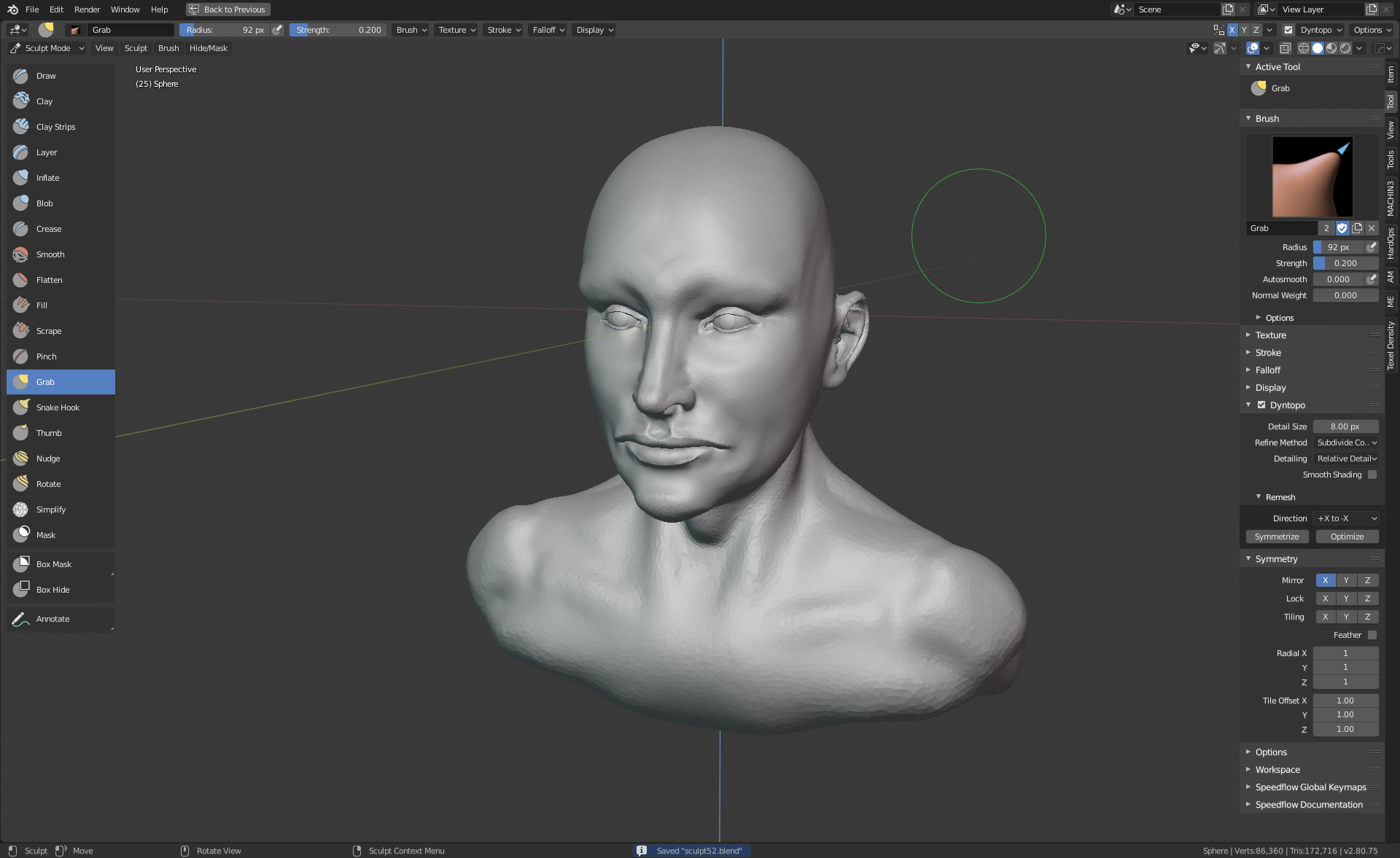Adjust the Strength slider in header
Screen dimensions: 1400x858
[338, 30]
